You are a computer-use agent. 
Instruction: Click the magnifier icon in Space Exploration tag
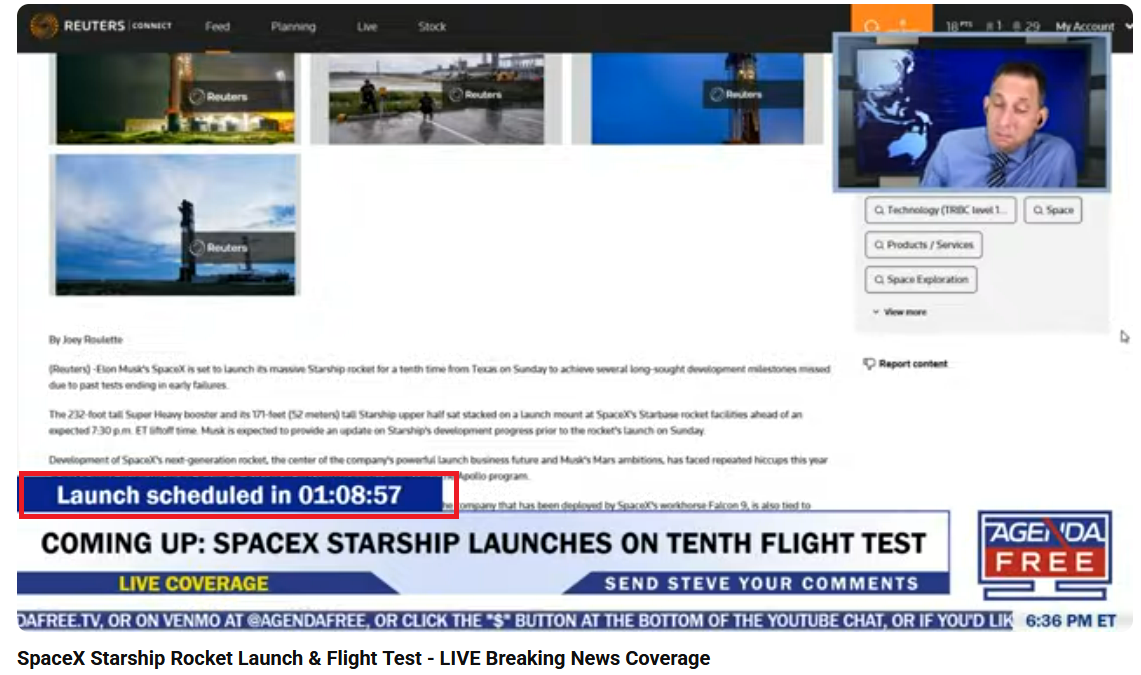[878, 280]
